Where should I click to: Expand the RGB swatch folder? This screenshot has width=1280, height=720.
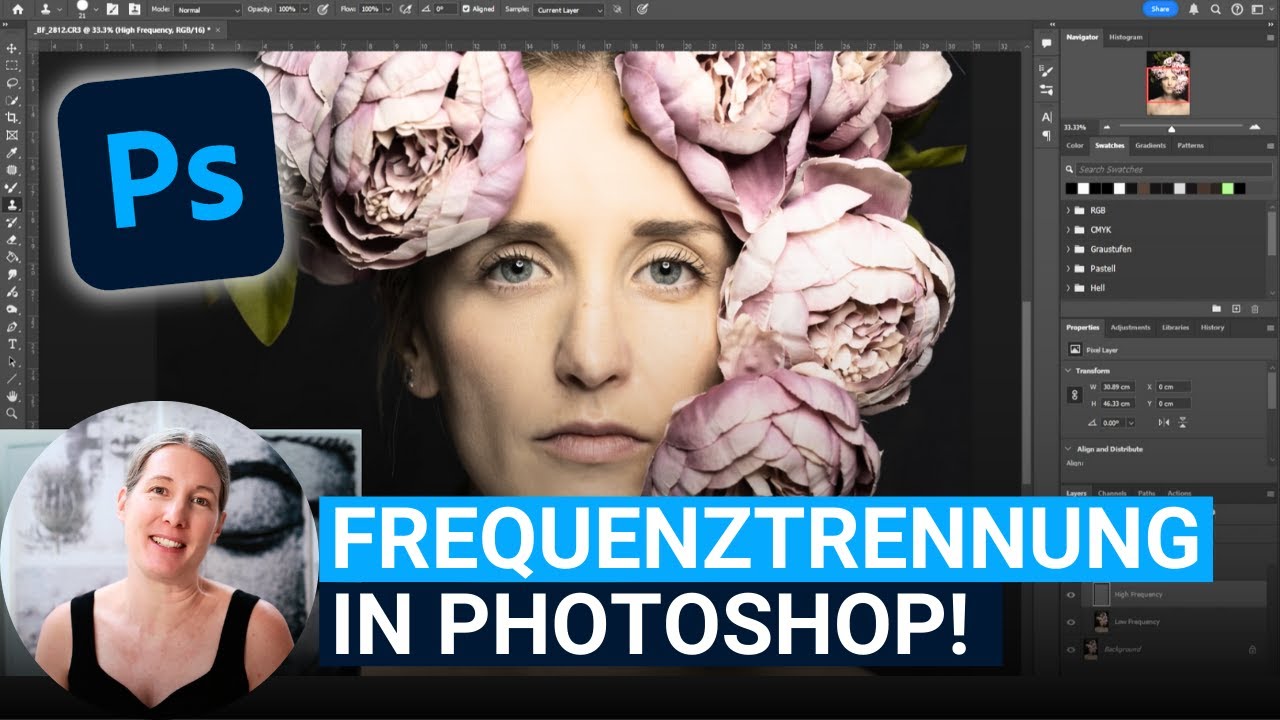click(1069, 211)
